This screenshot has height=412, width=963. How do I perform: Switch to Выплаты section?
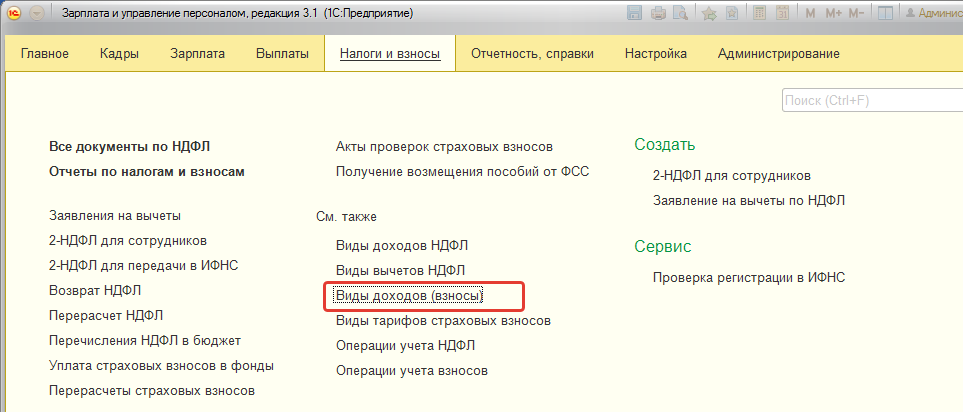(282, 54)
